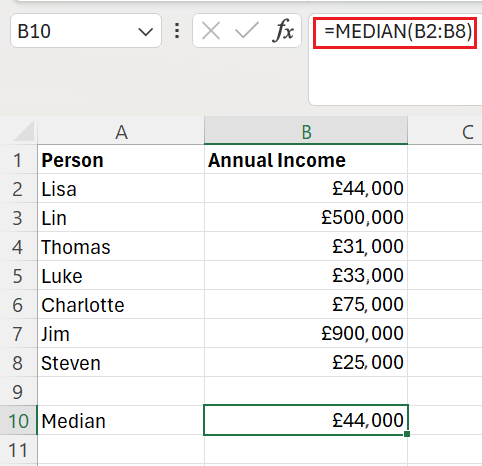The height and width of the screenshot is (466, 482).
Task: Cancel formula entry with the X icon
Action: coord(211,31)
